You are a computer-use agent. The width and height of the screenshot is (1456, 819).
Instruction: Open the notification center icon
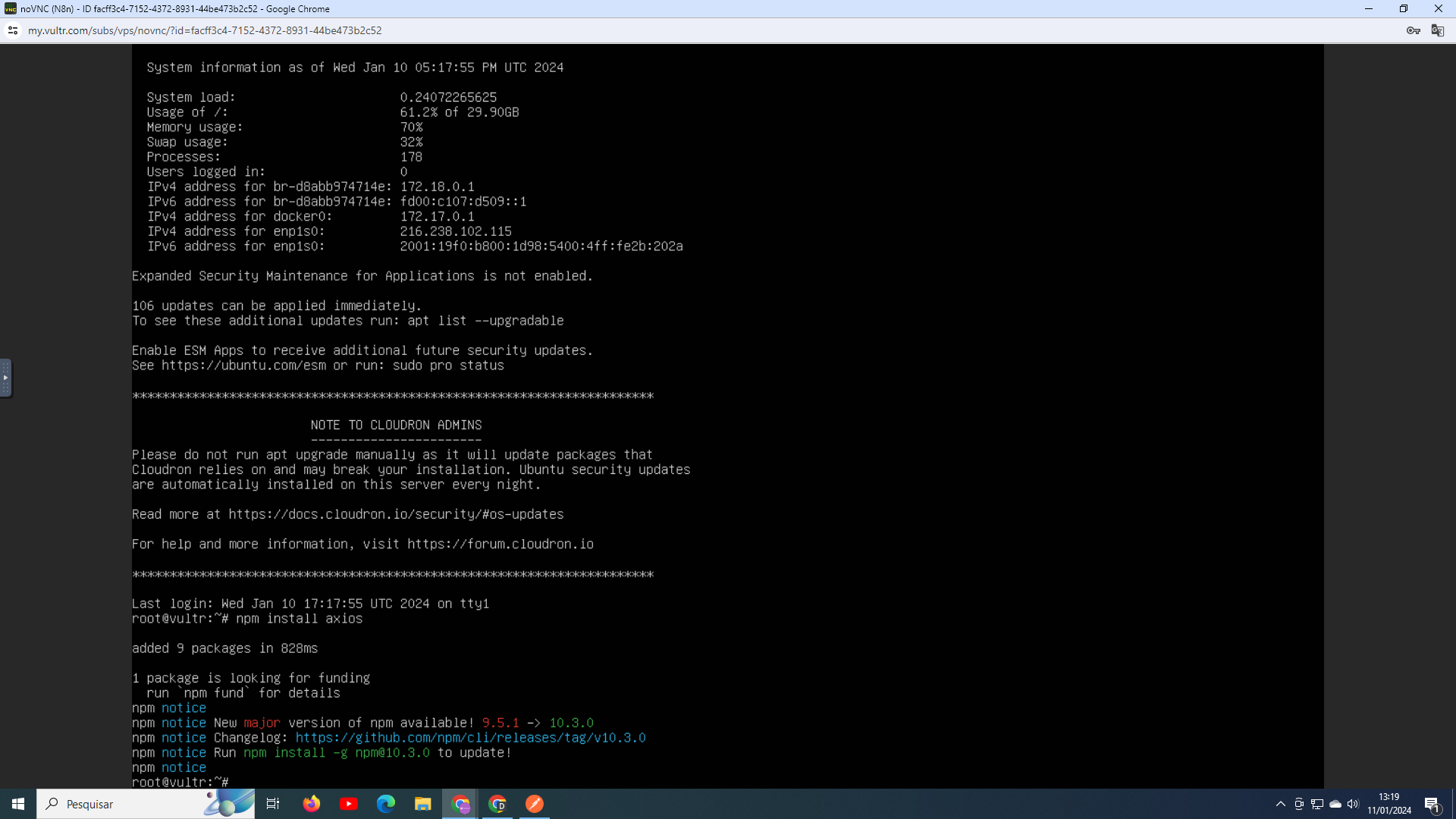(1432, 804)
